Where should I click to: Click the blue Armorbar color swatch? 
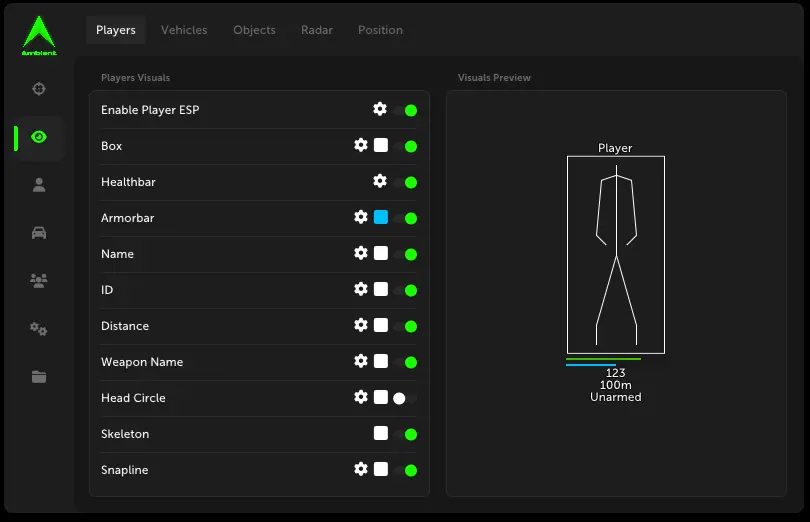tap(381, 217)
